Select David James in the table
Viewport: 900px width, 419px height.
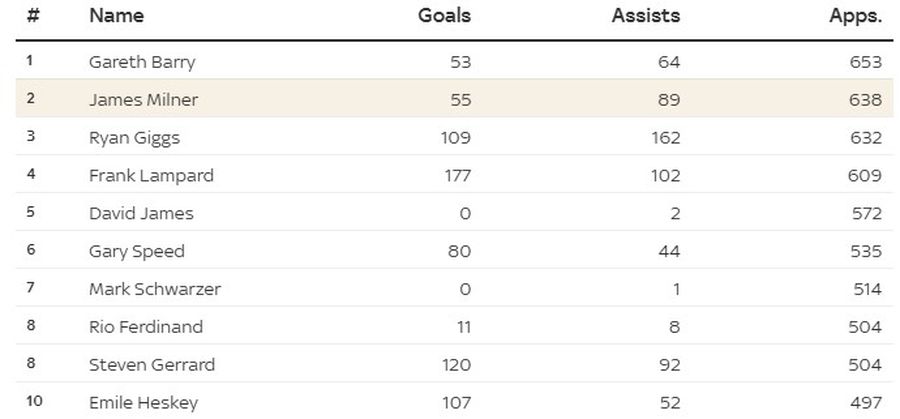[141, 214]
